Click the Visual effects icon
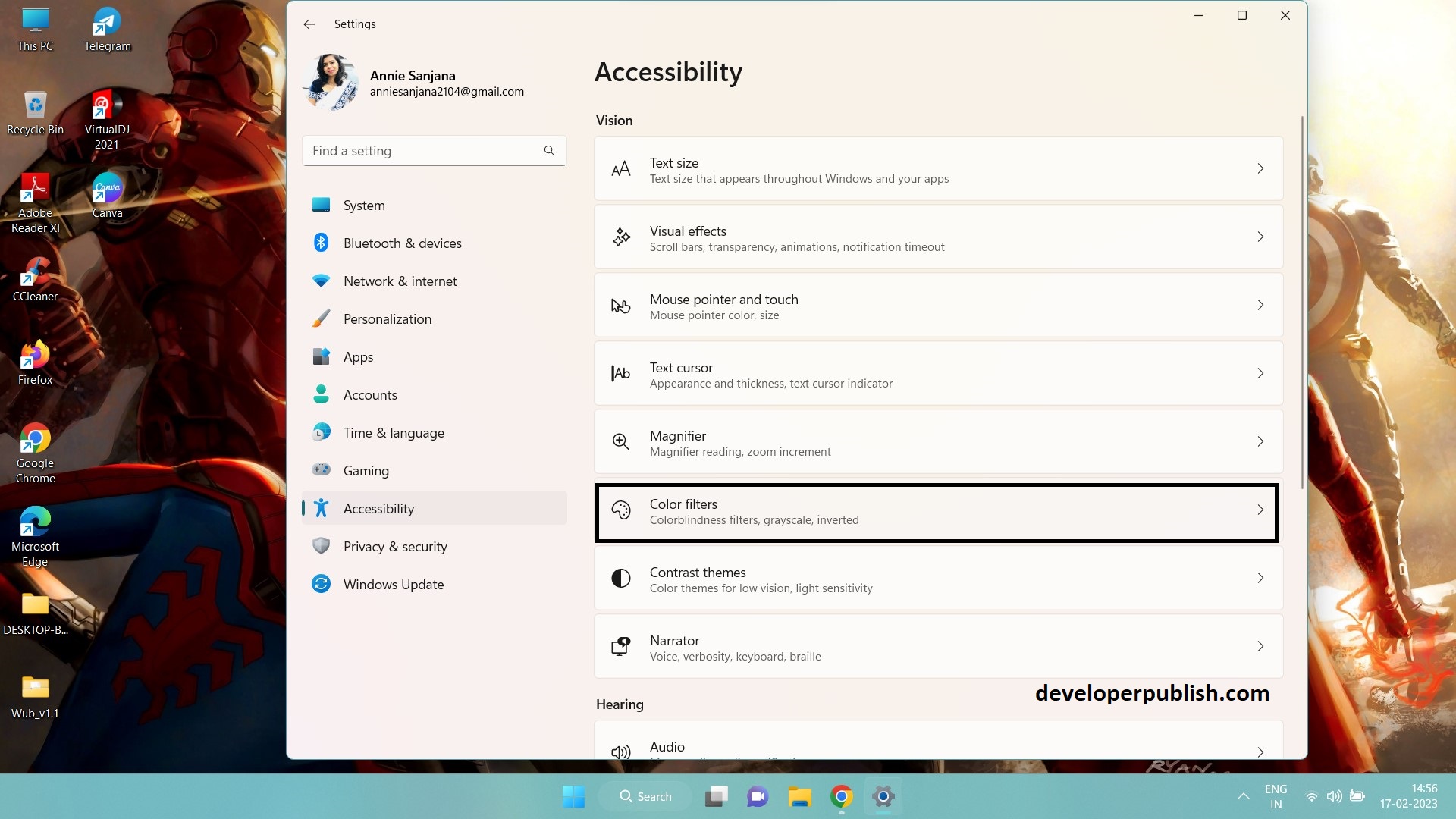 click(621, 237)
